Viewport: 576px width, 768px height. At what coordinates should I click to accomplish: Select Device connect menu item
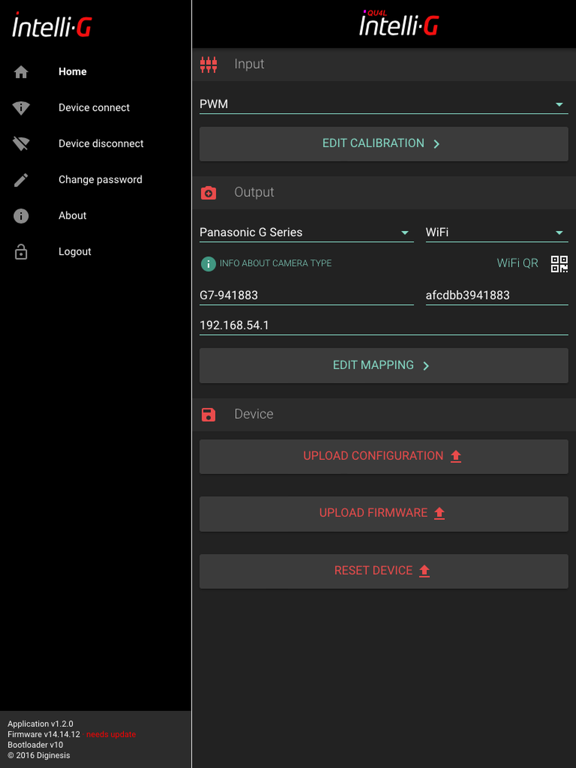click(94, 108)
